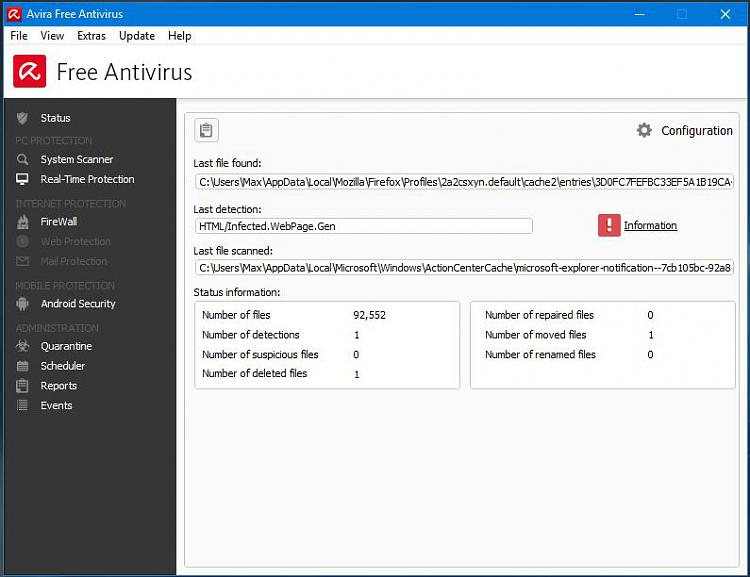The image size is (750, 577).
Task: Minimize the Avira window
Action: (x=640, y=14)
